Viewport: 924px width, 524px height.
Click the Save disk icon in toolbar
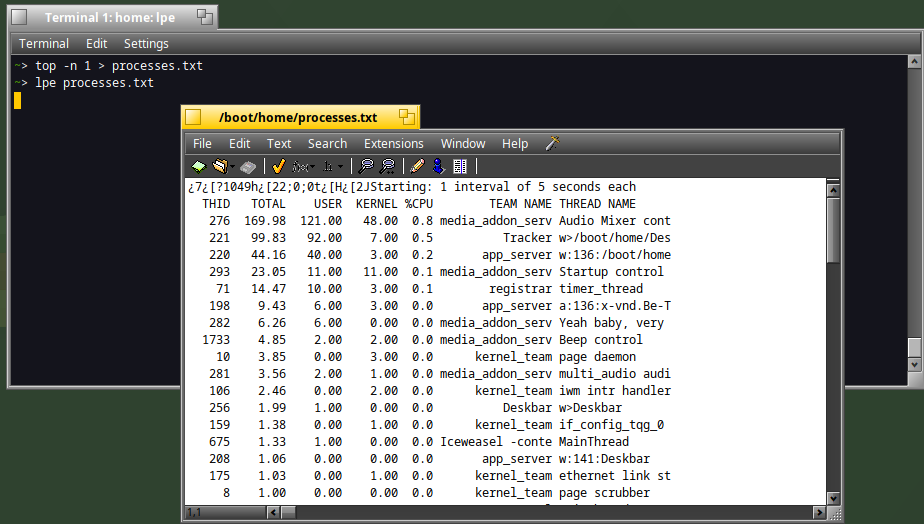248,167
